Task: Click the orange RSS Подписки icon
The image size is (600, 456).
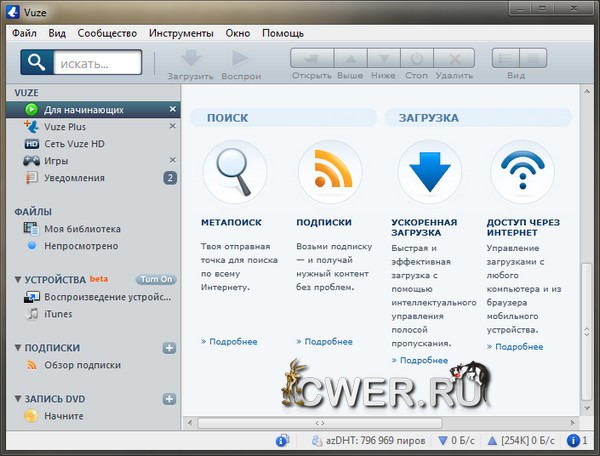Action: (x=331, y=172)
